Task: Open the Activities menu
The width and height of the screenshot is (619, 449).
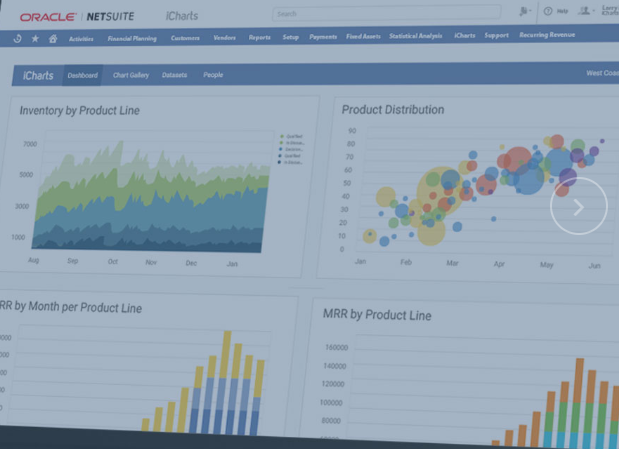Action: pos(81,38)
